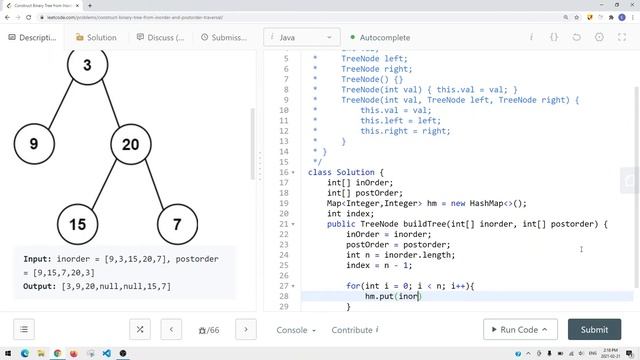This screenshot has height=360, width=640.
Task: Click the 'int index;' declaration on line 20
Action: (x=350, y=213)
